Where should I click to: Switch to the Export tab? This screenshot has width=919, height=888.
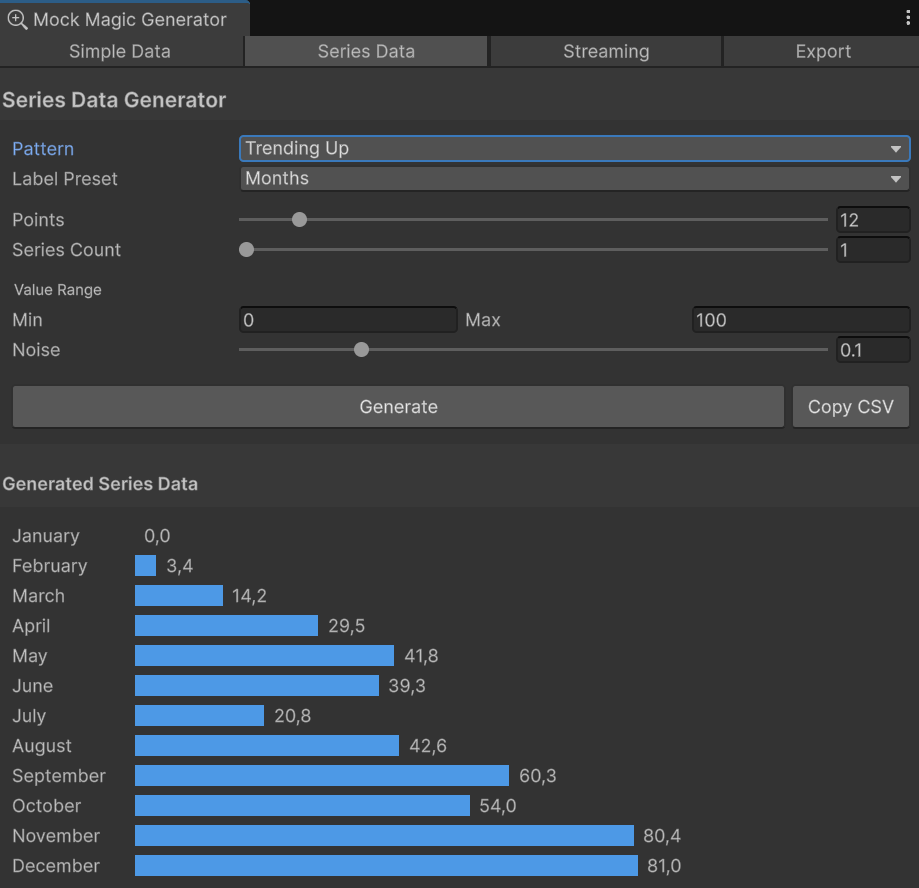click(822, 52)
